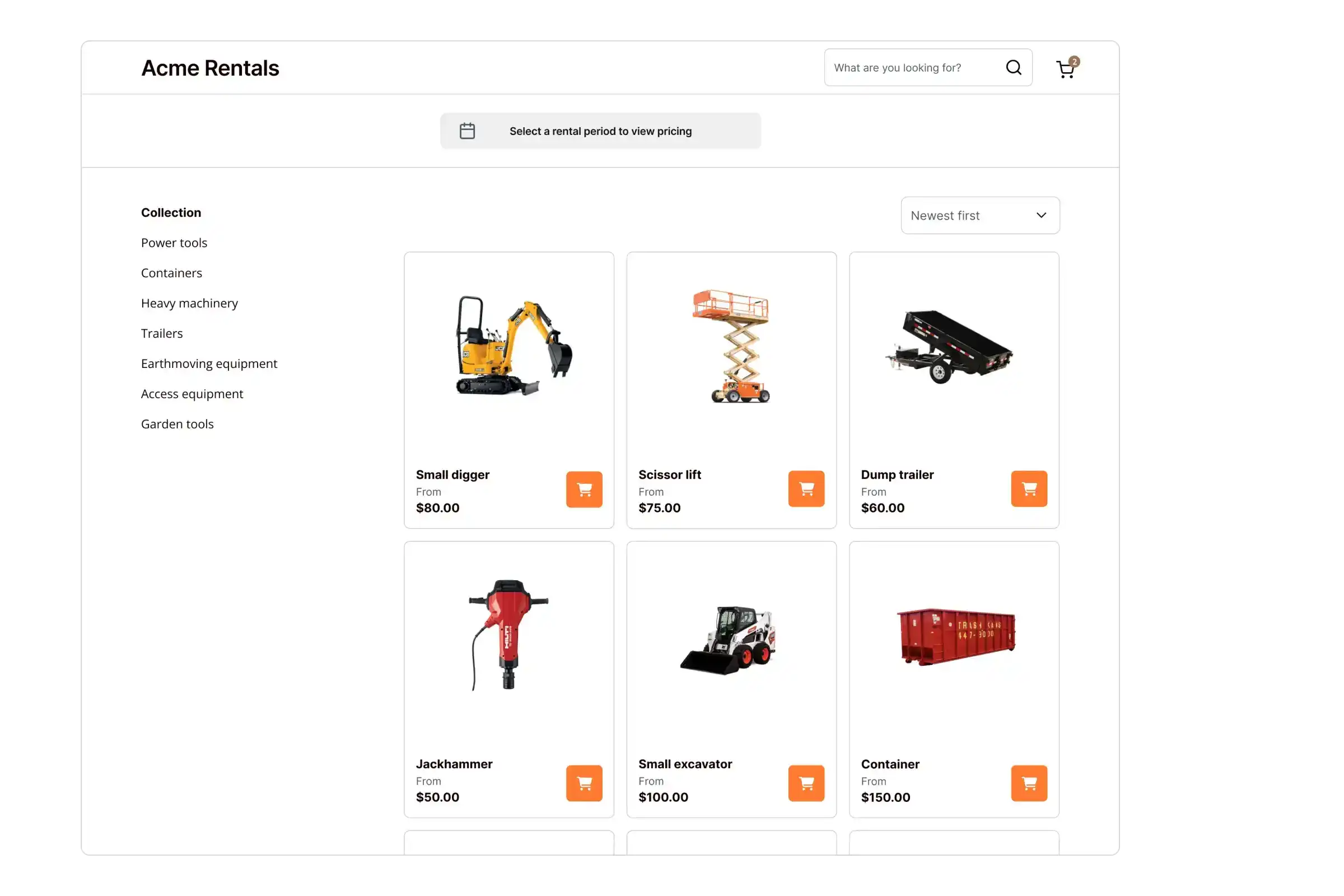
Task: Add Jackhammer to cart
Action: [584, 783]
